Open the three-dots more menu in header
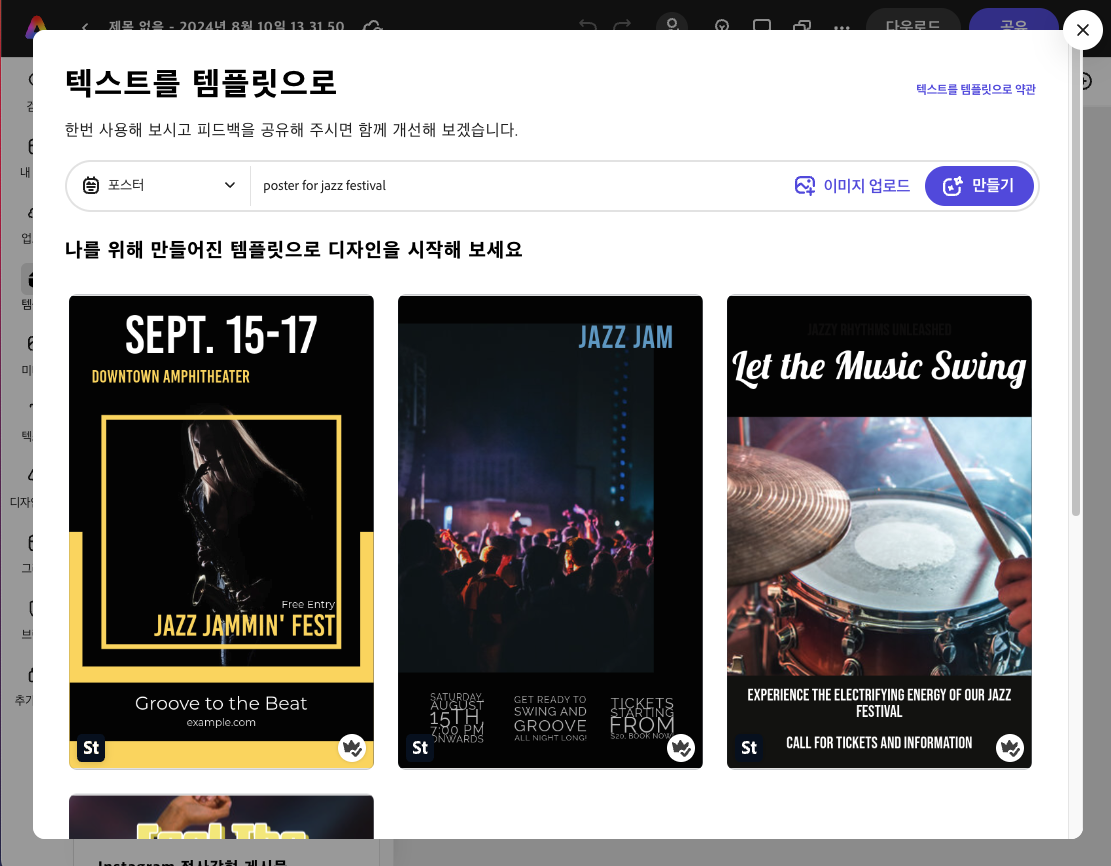The height and width of the screenshot is (866, 1111). click(842, 28)
